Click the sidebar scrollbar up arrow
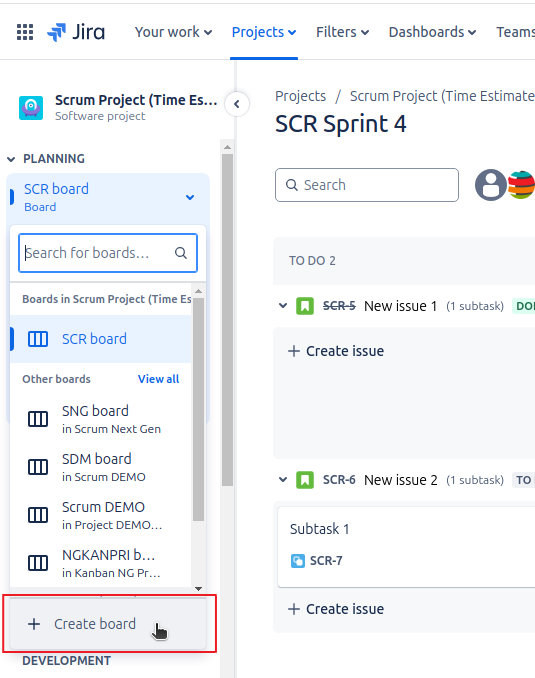Viewport: 535px width, 678px height. [227, 147]
